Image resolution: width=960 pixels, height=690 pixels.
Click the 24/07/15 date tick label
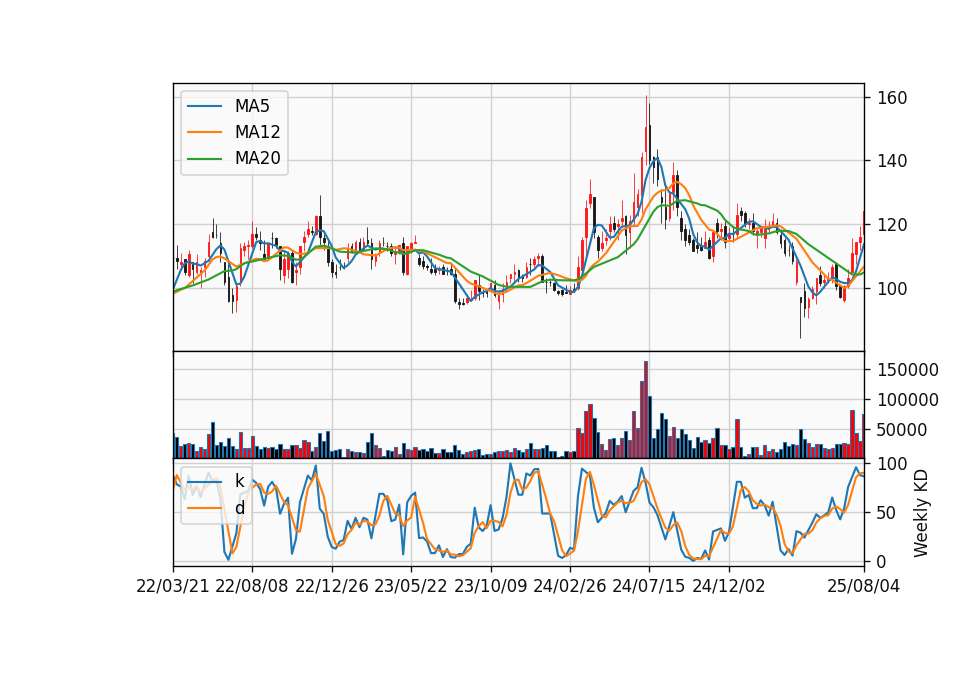pos(649,586)
